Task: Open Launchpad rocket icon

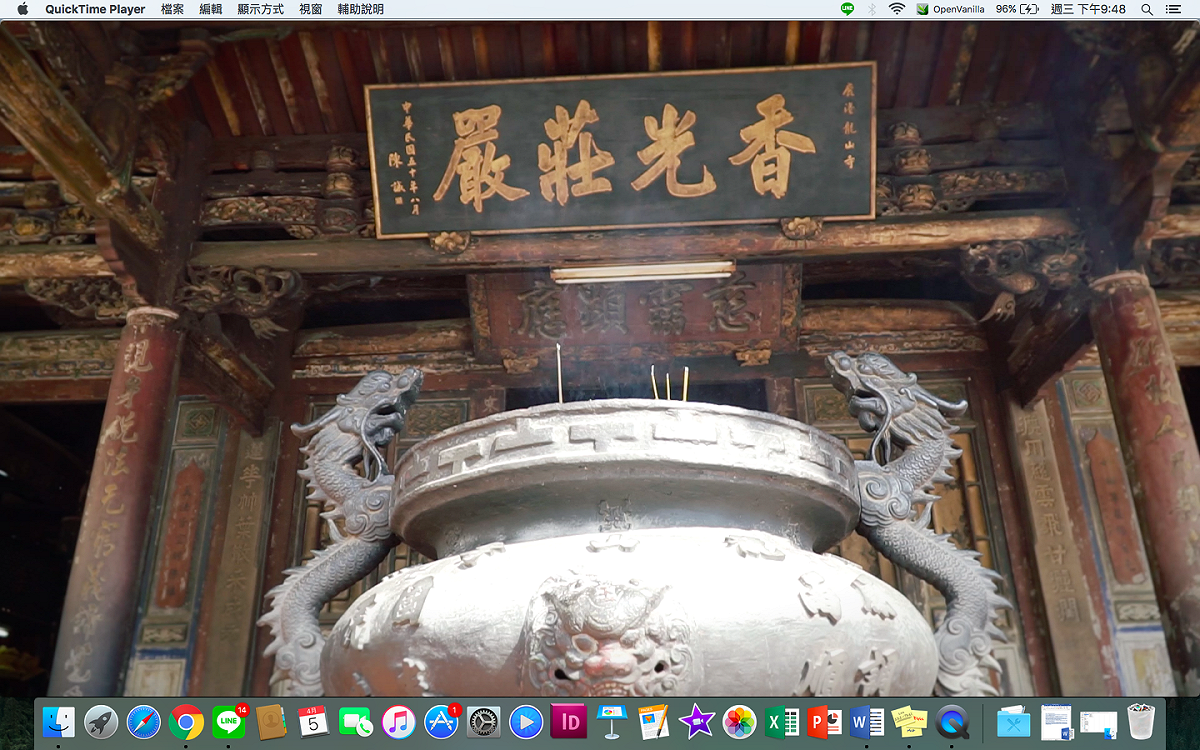Action: point(101,721)
